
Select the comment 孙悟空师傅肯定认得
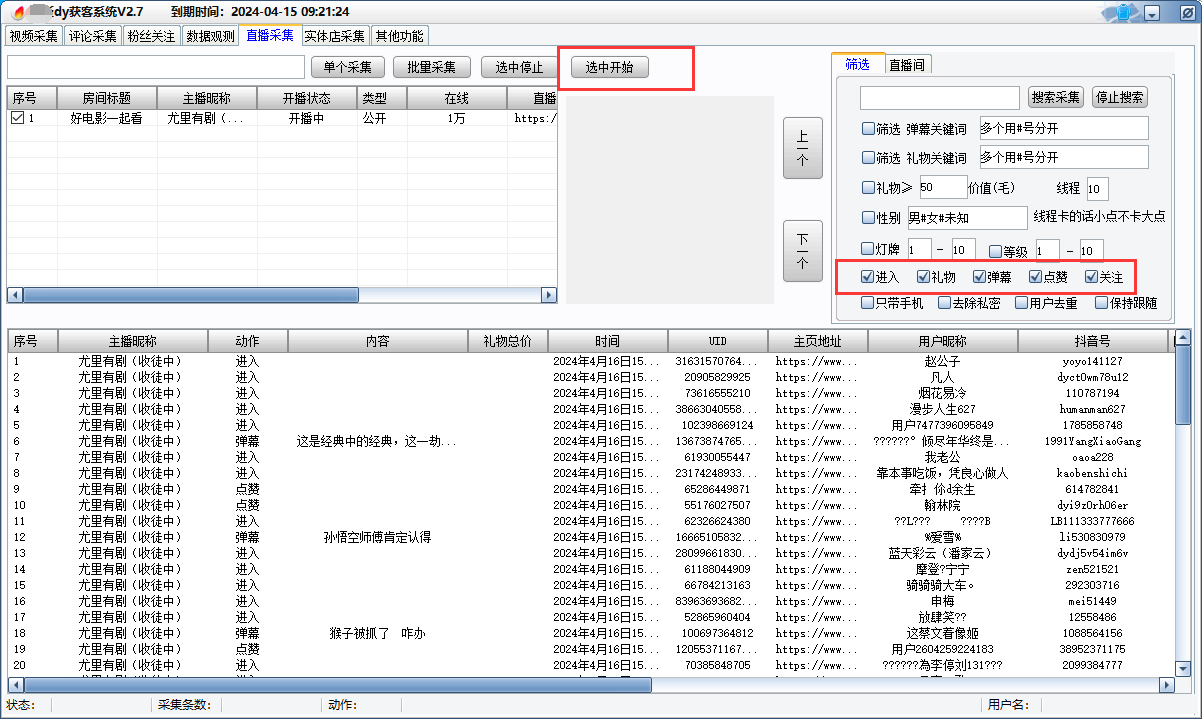click(x=377, y=537)
